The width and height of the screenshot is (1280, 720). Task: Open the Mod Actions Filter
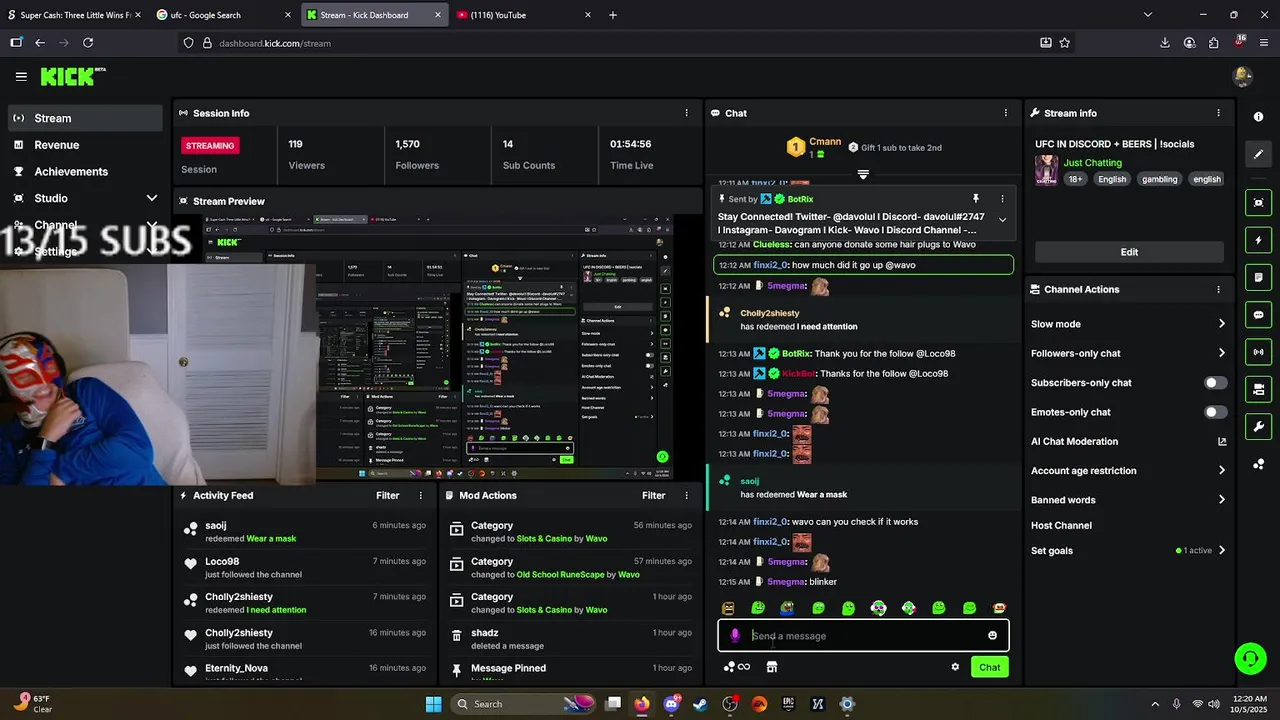654,495
